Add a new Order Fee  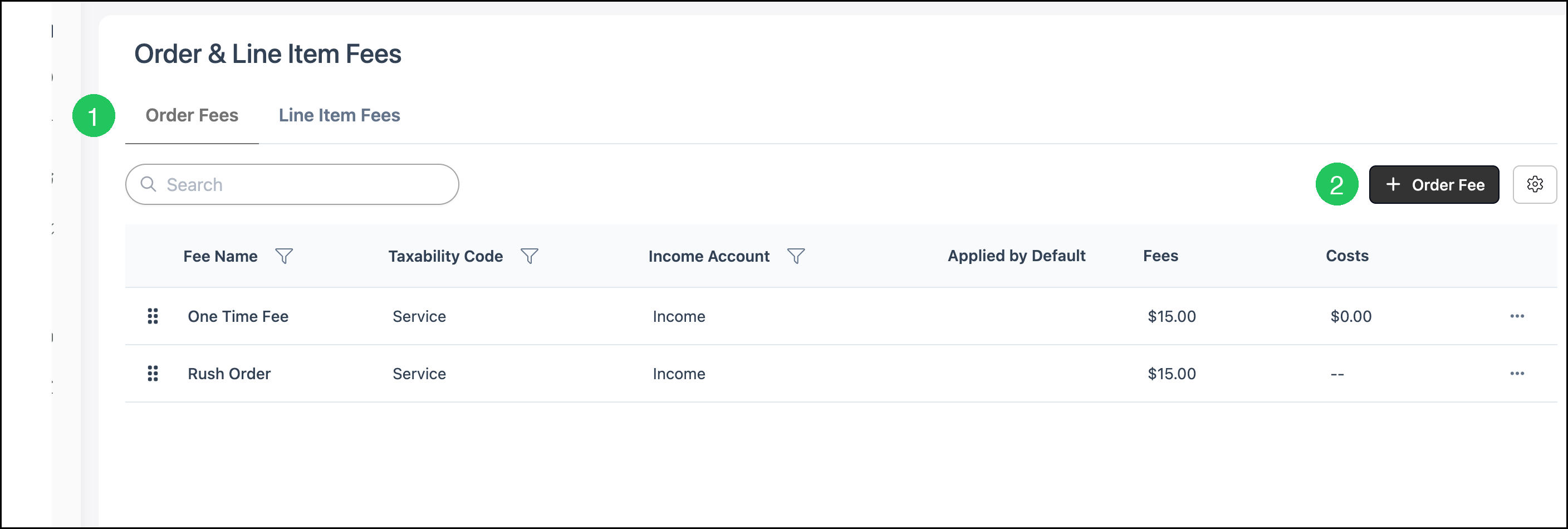1433,184
